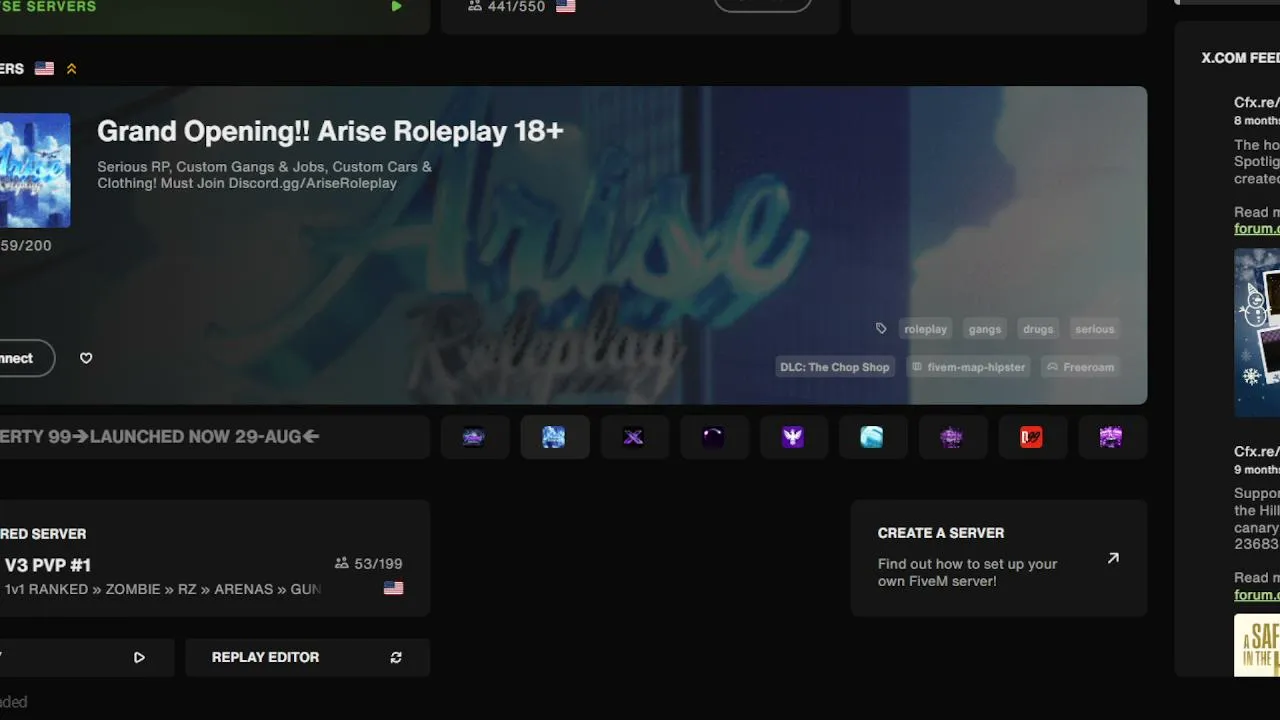Open the V3 PVP #1 server entry
The image size is (1280, 720).
coord(215,558)
